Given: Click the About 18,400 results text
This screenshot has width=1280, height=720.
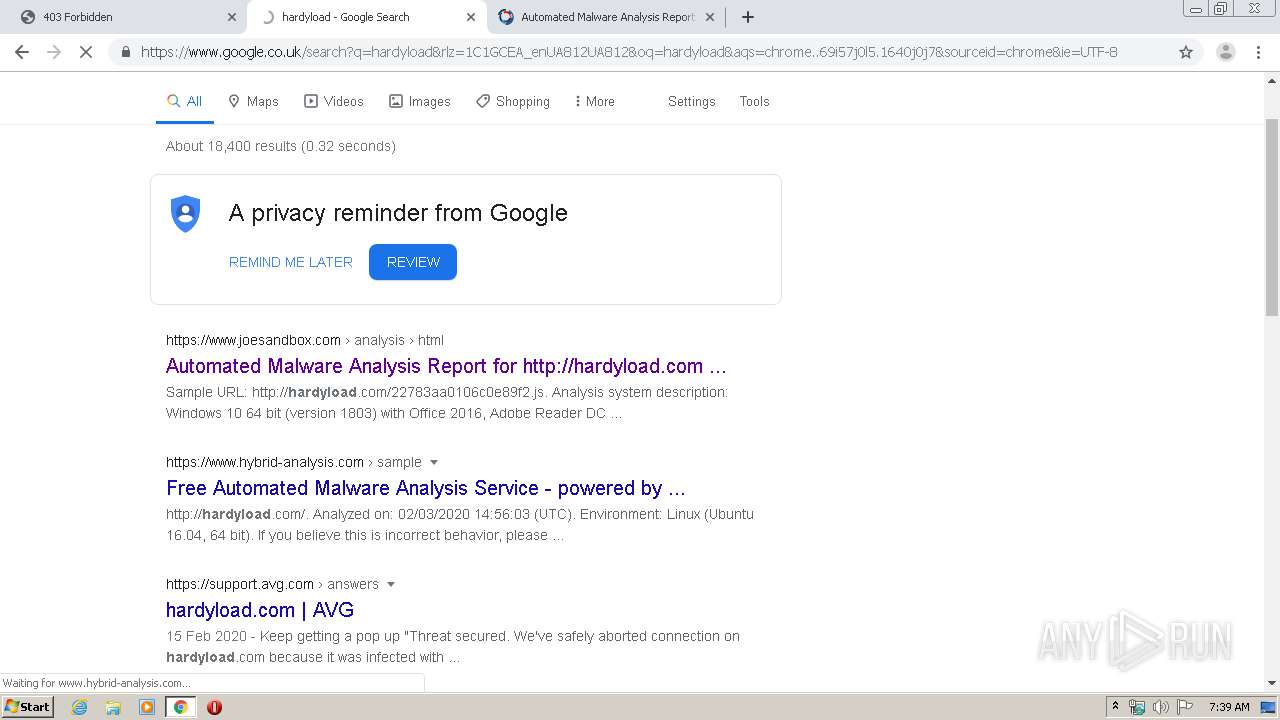Looking at the screenshot, I should [280, 146].
